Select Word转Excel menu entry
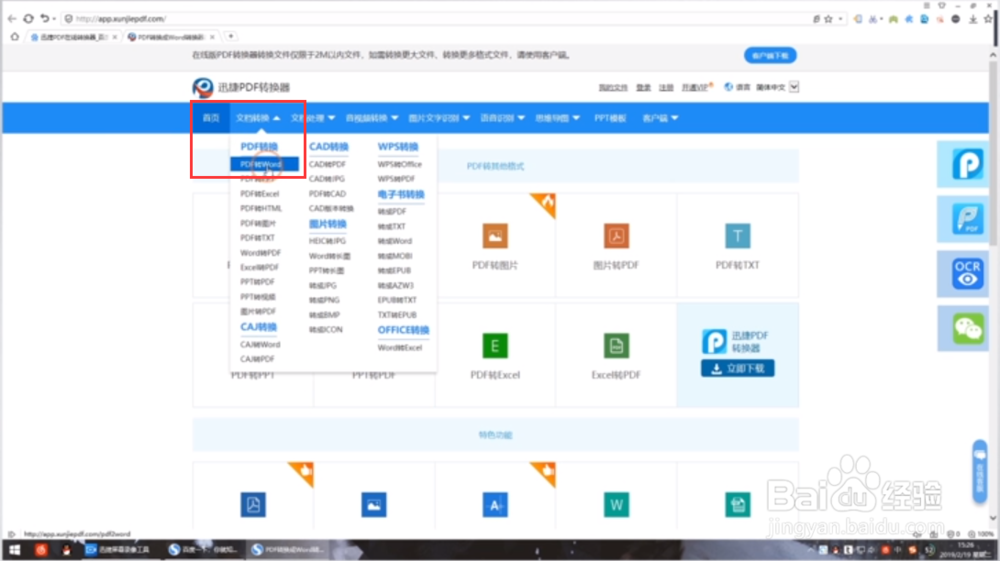Image resolution: width=1000 pixels, height=561 pixels. pyautogui.click(x=399, y=347)
